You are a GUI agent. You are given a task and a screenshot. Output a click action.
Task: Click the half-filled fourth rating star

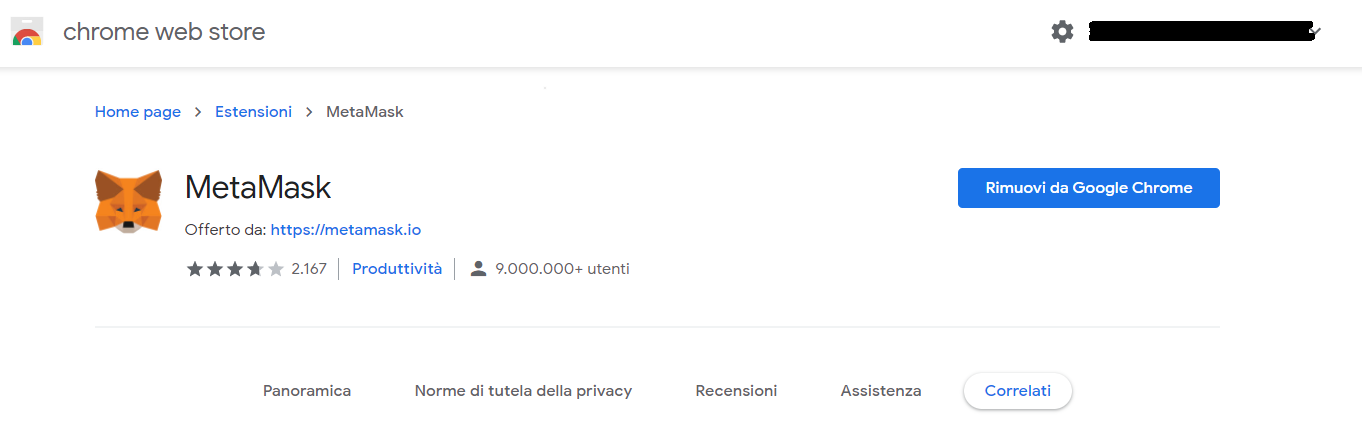(255, 268)
